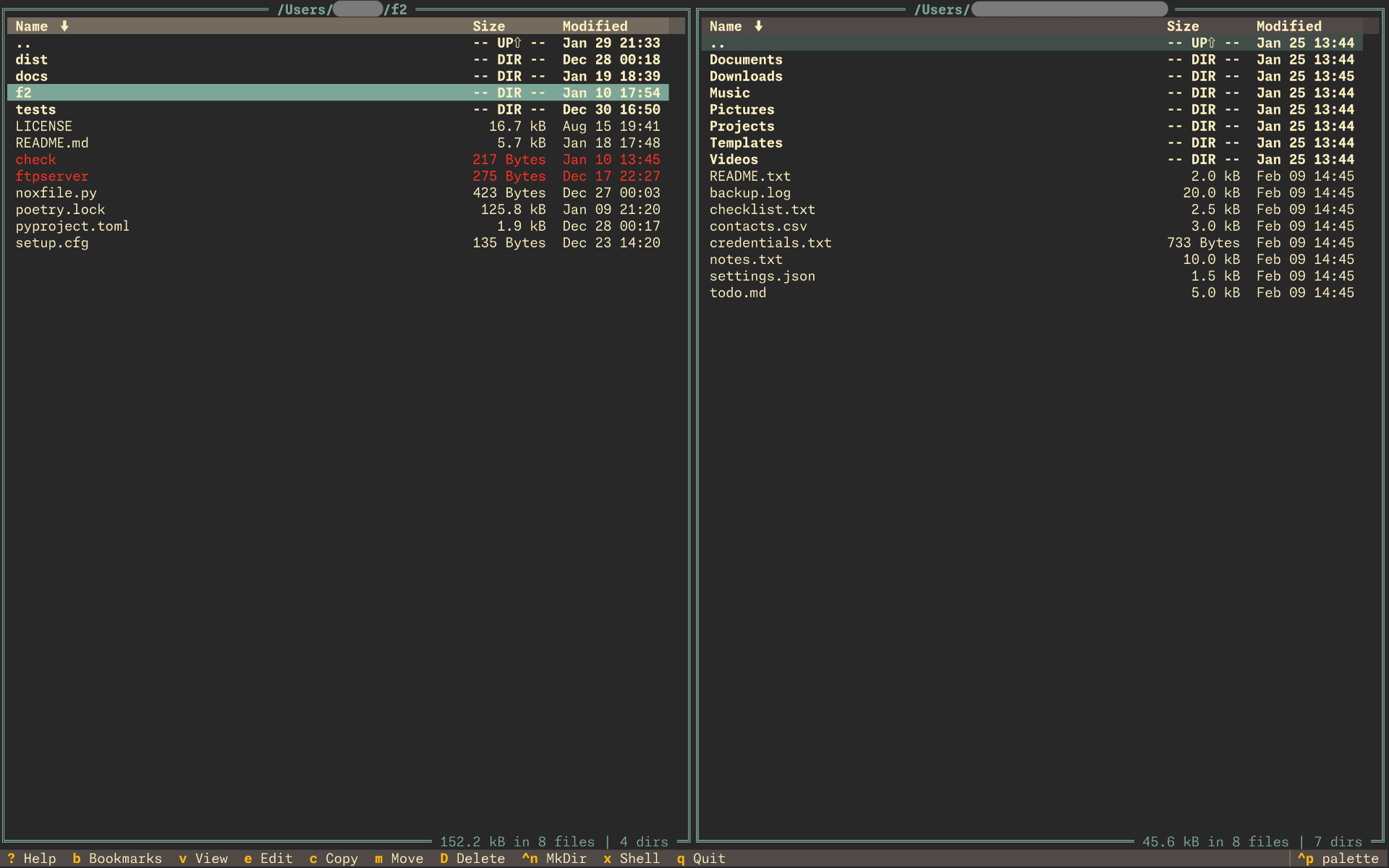The height and width of the screenshot is (868, 1389).
Task: Click Quit in the footer bar
Action: [701, 859]
